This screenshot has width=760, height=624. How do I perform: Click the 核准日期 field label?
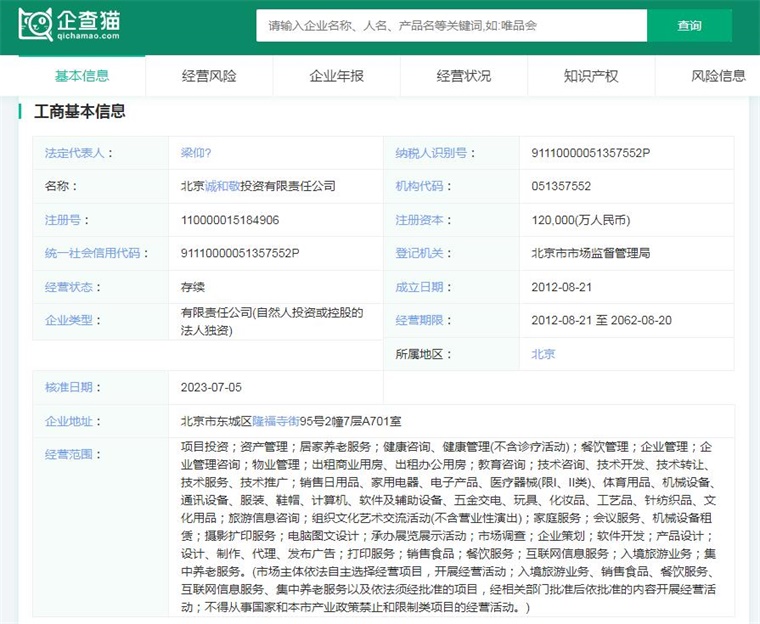point(73,387)
